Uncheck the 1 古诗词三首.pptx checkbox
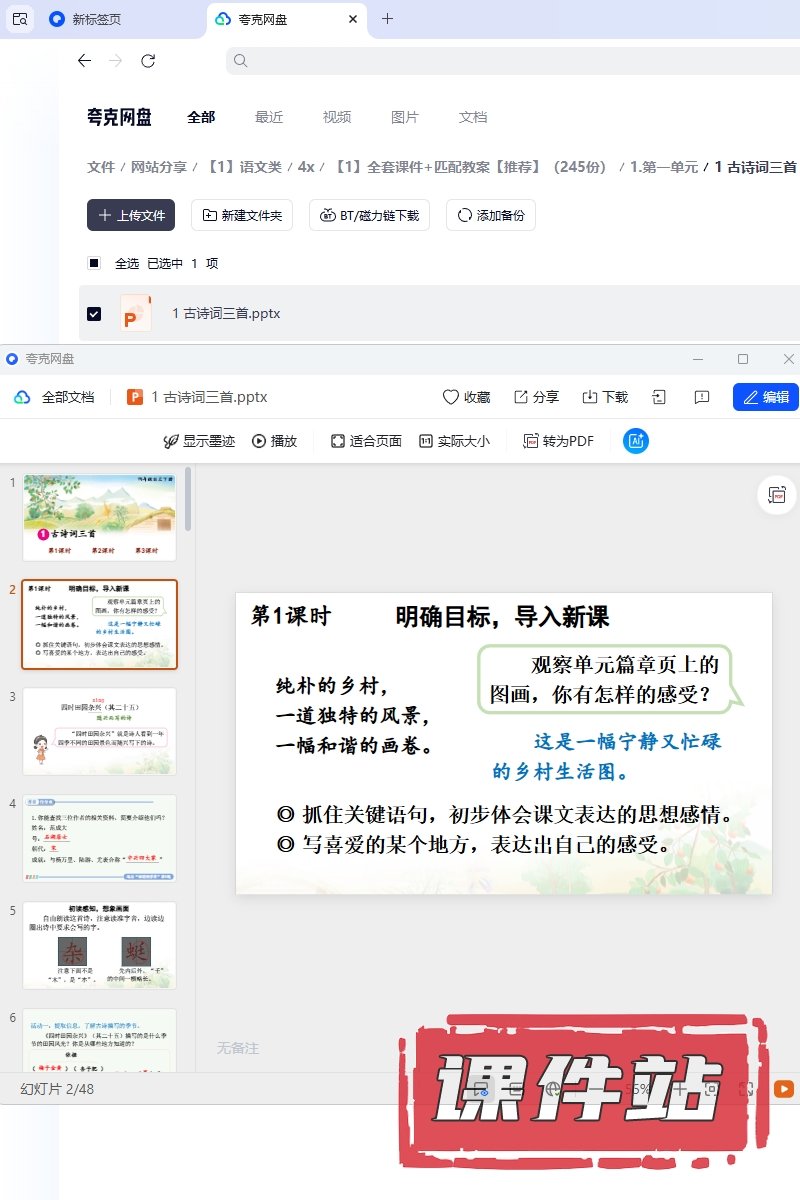This screenshot has height=1200, width=800. pyautogui.click(x=94, y=314)
